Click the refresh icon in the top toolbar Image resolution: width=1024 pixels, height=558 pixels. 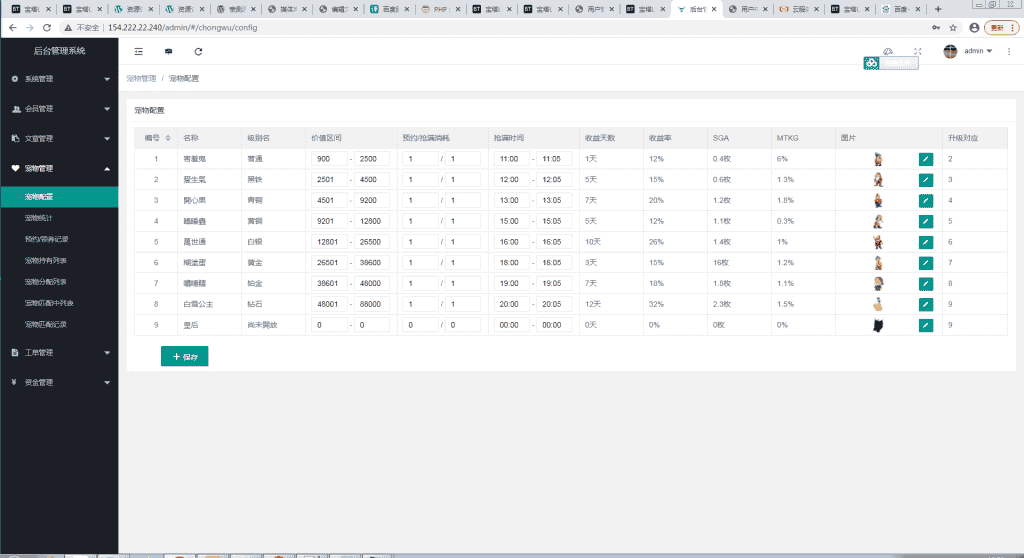point(198,51)
